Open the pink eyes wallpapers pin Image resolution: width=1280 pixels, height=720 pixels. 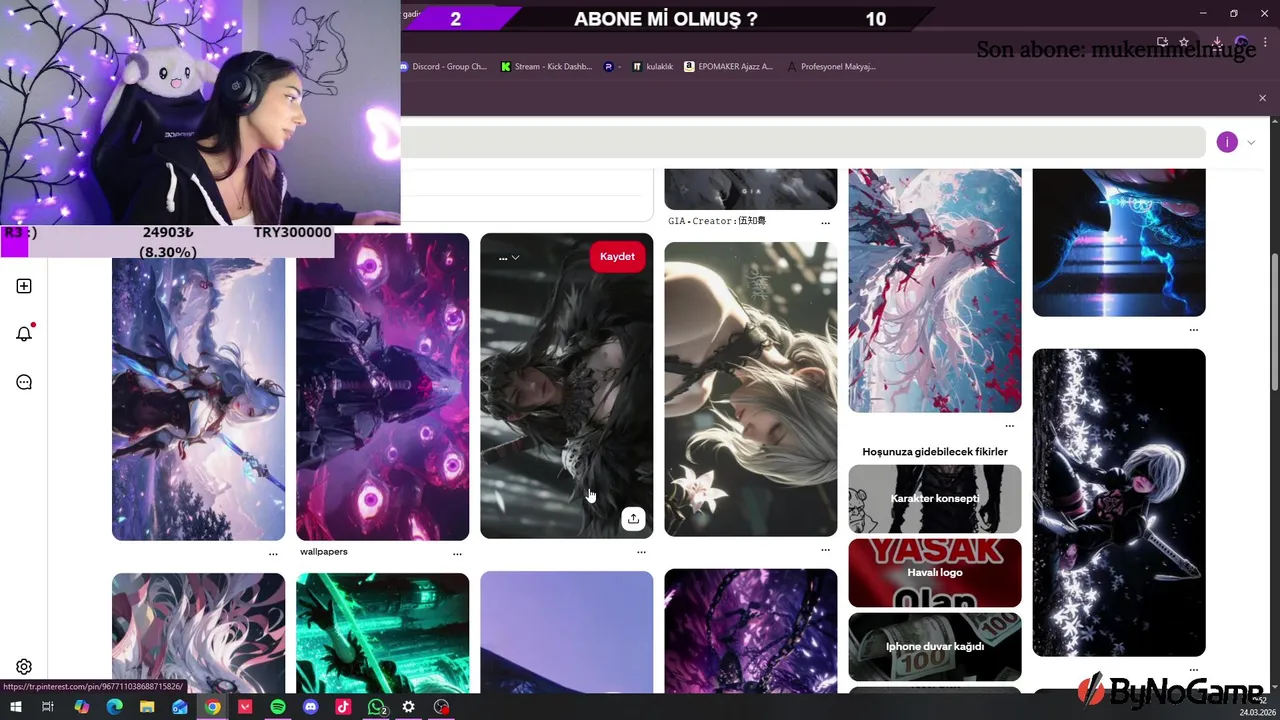[x=382, y=387]
